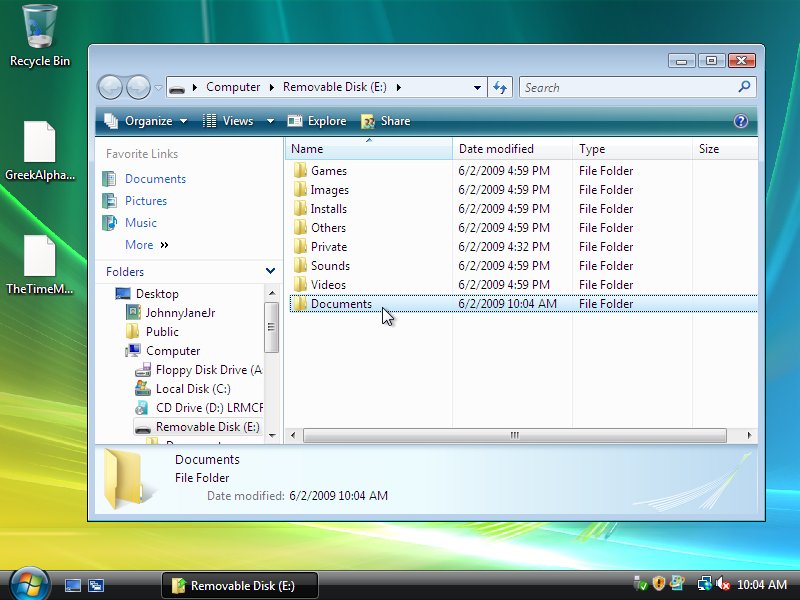Click the Refresh button beside address bar
800x600 pixels.
coord(501,87)
